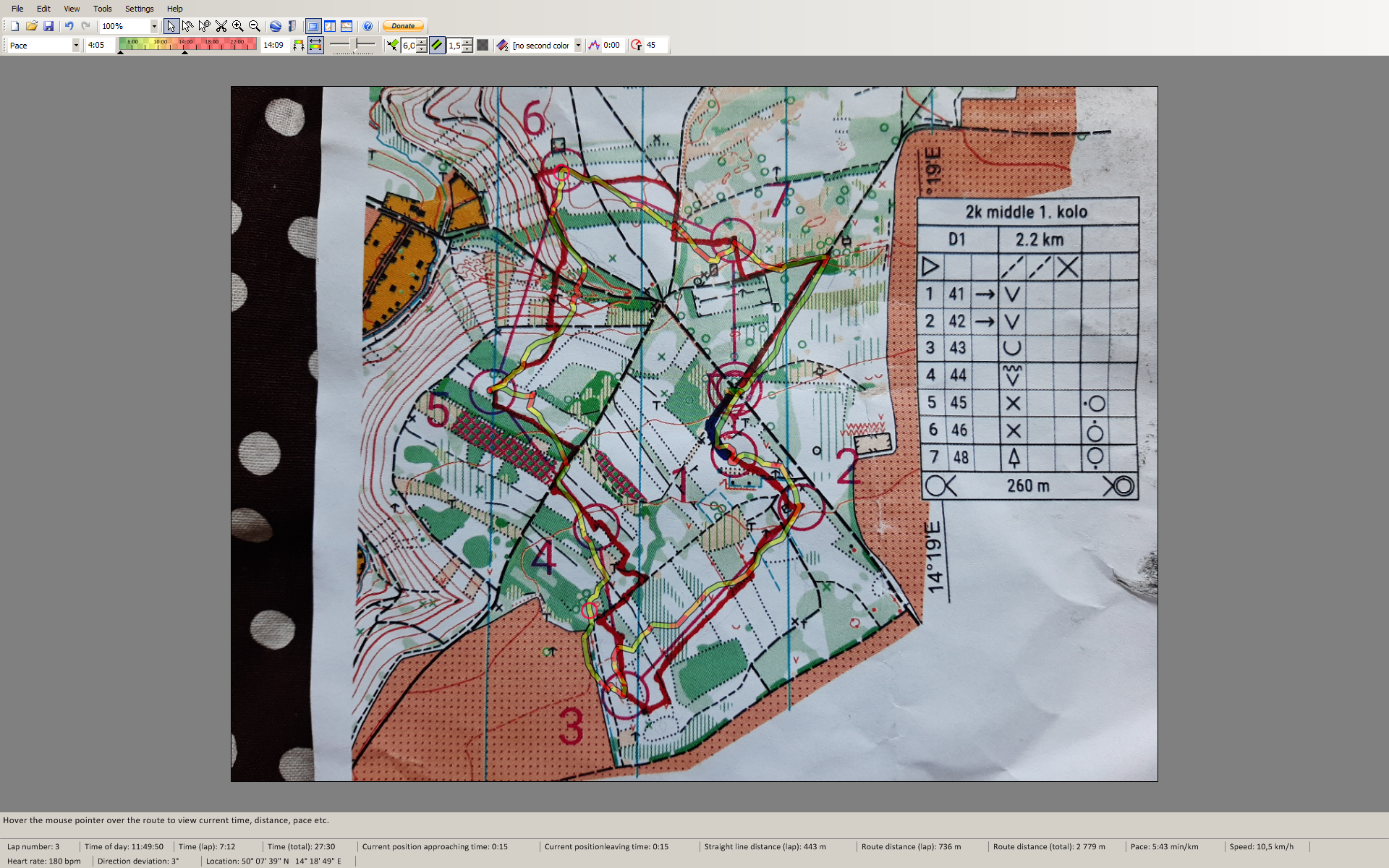Choose the scissors cut route tool
This screenshot has height=868, width=1389.
pyautogui.click(x=221, y=26)
